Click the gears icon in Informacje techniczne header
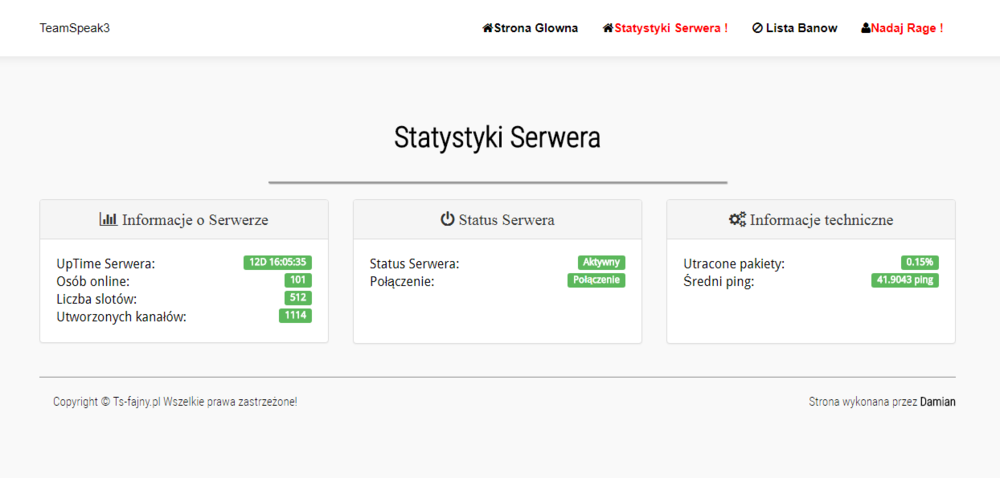Screen dimensions: 1000x478 tap(737, 219)
